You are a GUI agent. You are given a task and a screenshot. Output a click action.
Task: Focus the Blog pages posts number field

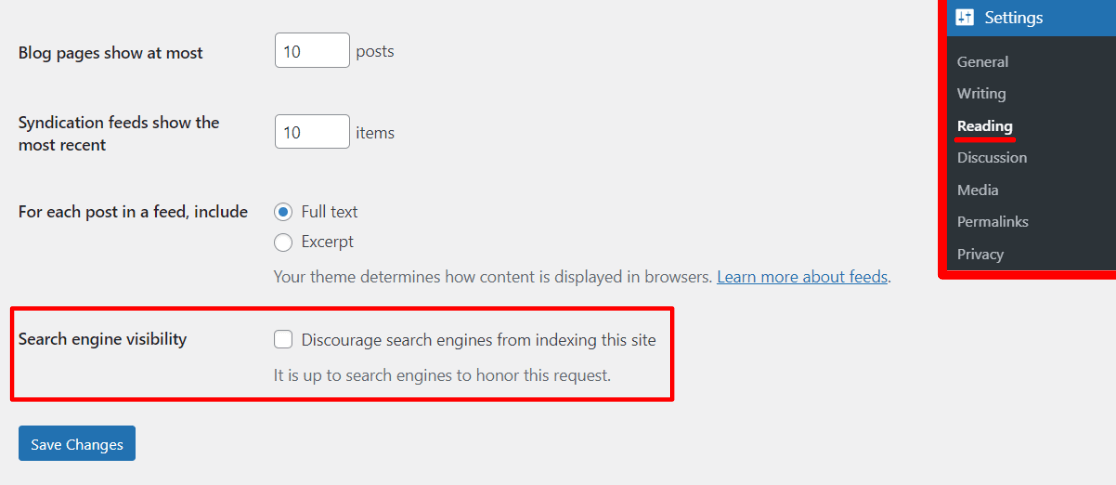point(311,51)
